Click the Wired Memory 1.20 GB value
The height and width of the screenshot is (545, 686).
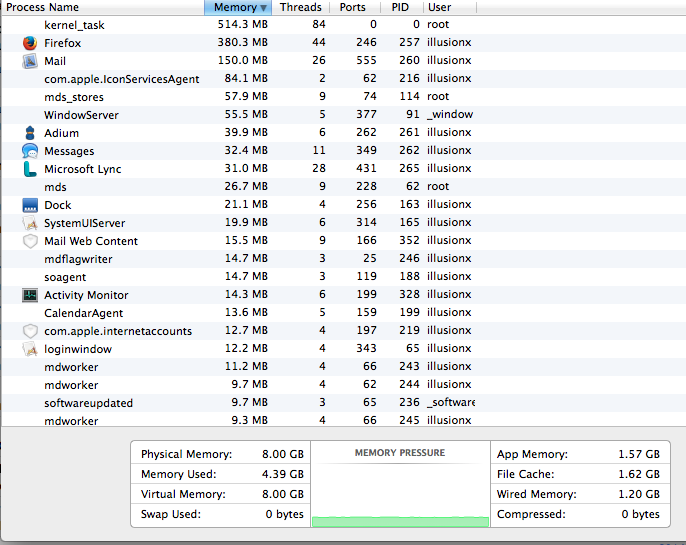coord(639,494)
